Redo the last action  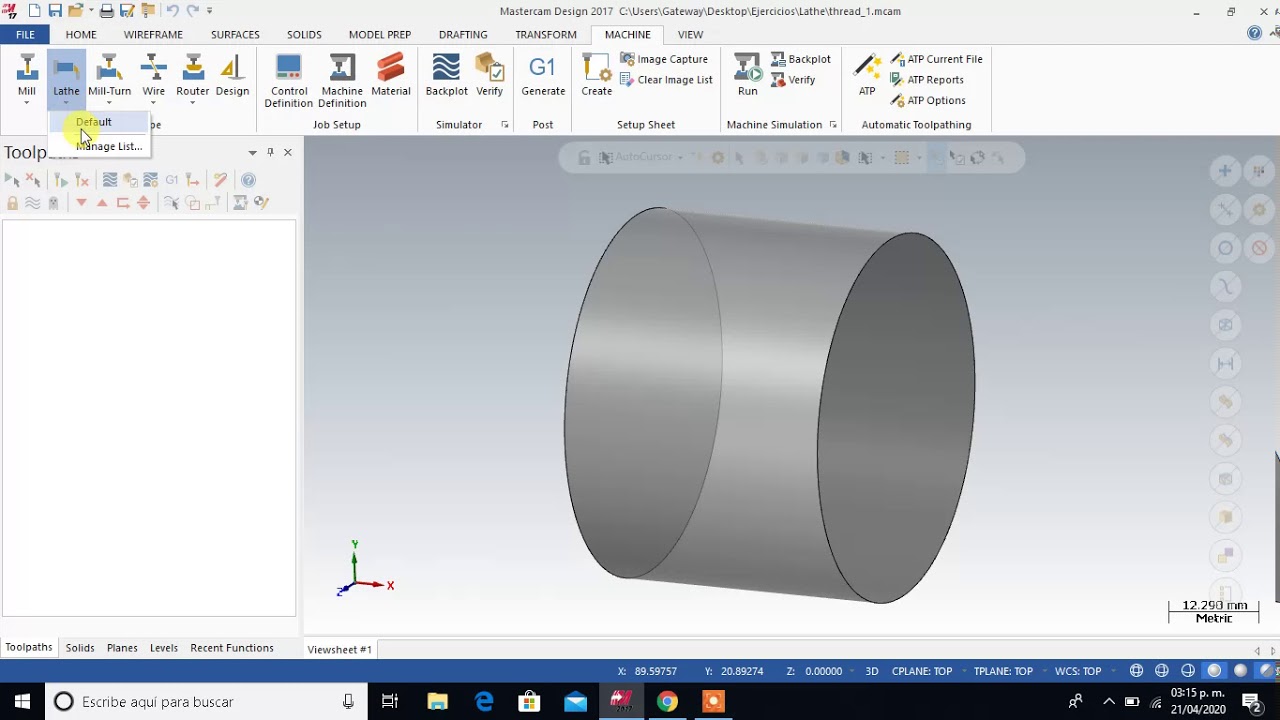[192, 11]
